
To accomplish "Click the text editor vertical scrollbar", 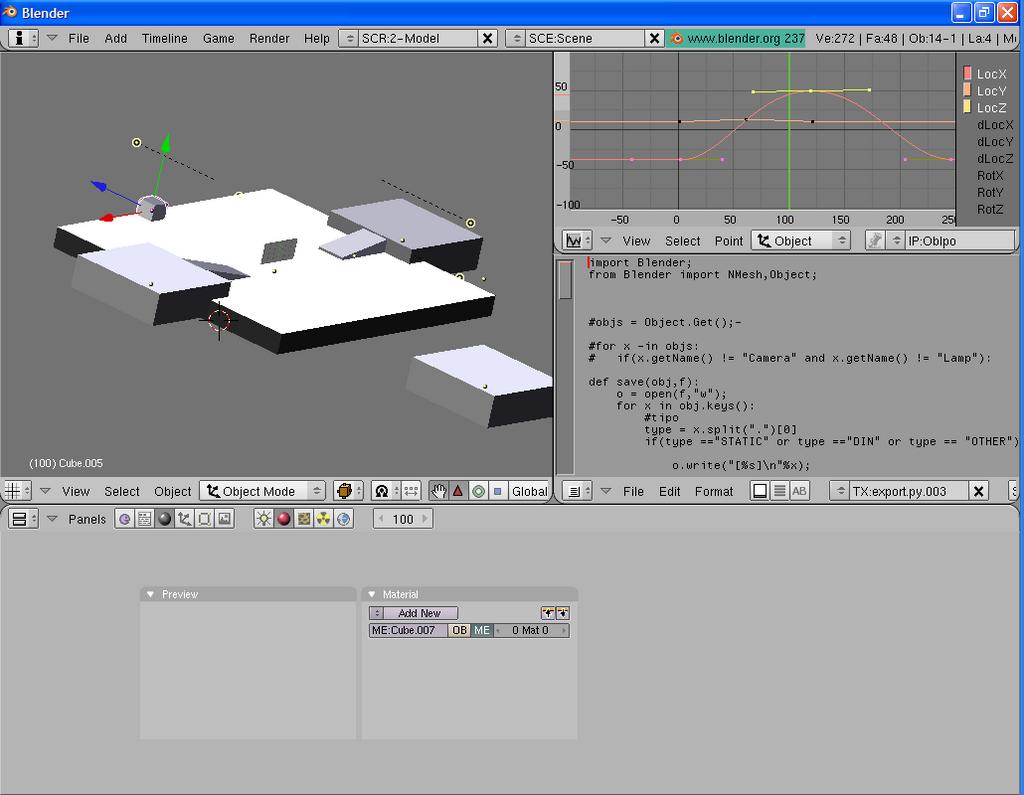I will pyautogui.click(x=566, y=366).
